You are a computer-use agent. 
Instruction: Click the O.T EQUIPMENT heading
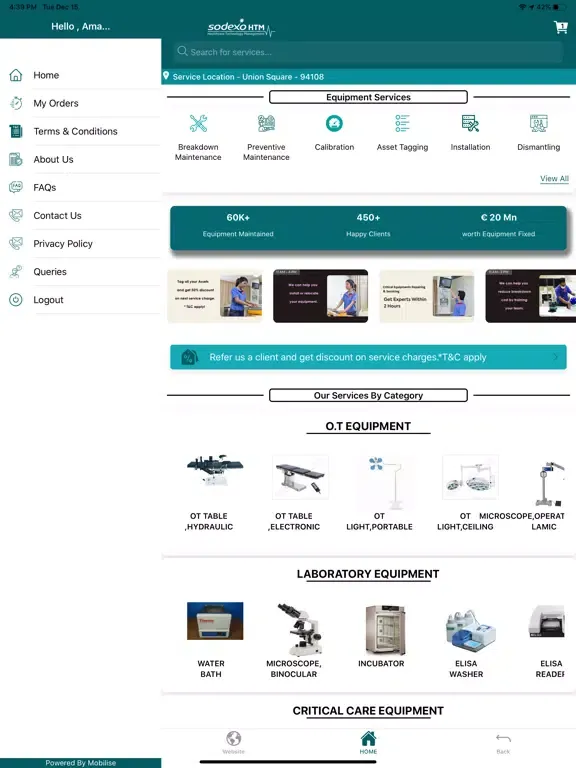pos(368,426)
